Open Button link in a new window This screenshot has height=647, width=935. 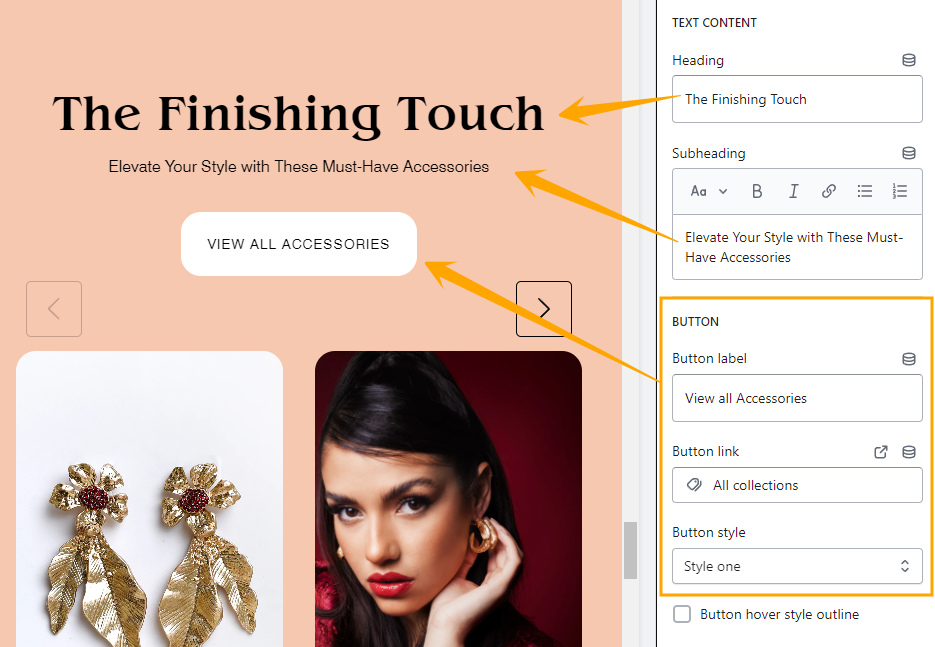[881, 451]
